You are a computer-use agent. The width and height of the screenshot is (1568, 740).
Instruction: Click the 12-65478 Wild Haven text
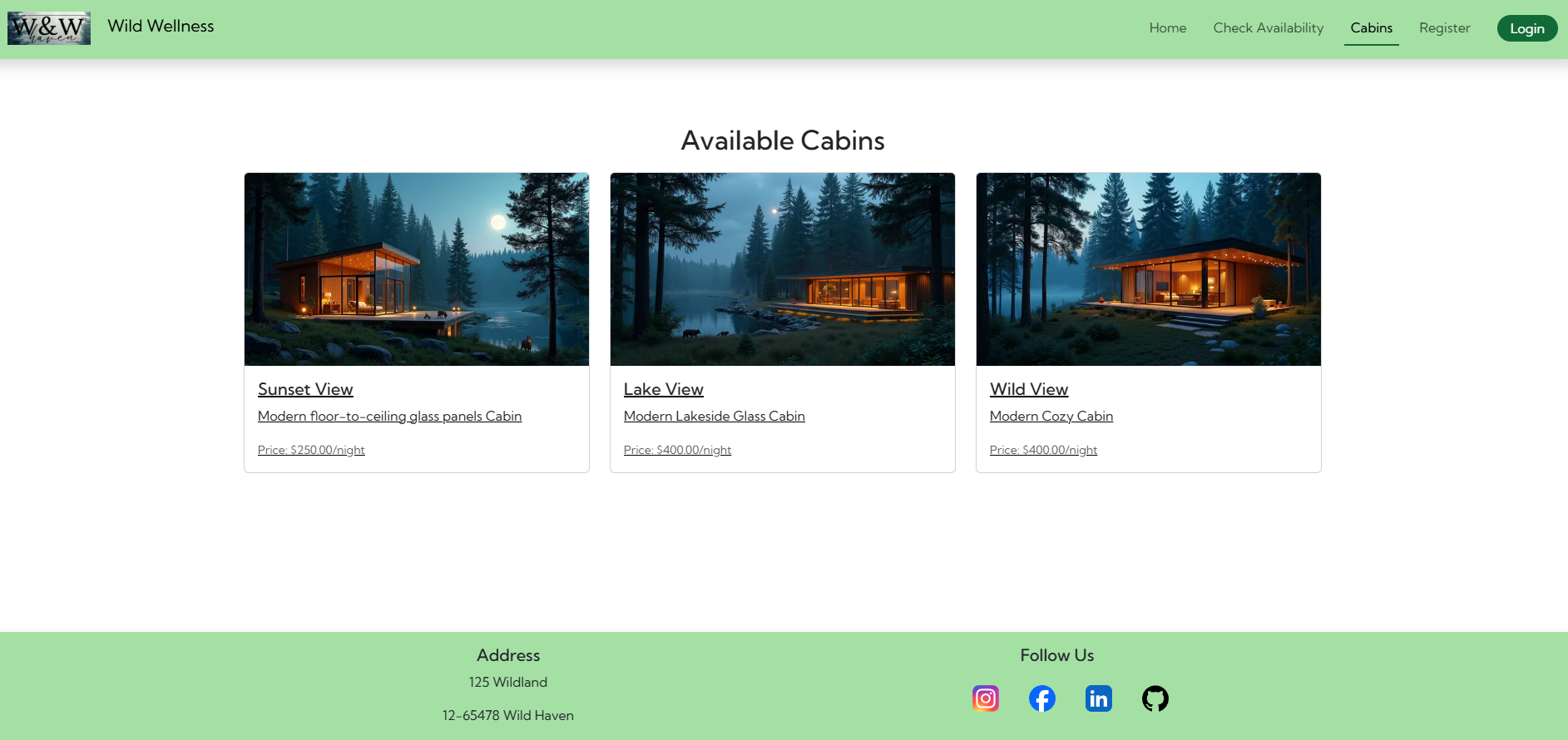click(x=508, y=715)
